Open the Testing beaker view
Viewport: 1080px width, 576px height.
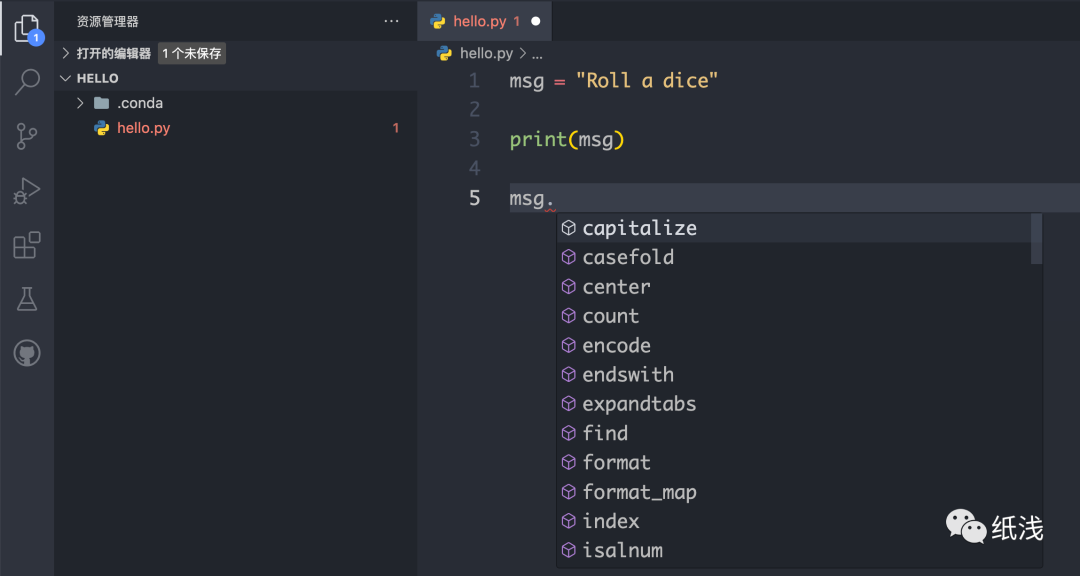(x=26, y=298)
